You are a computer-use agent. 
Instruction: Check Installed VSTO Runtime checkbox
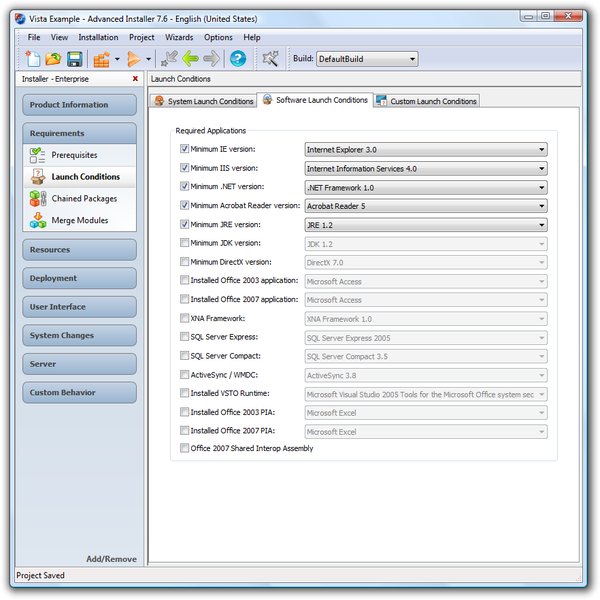(184, 393)
